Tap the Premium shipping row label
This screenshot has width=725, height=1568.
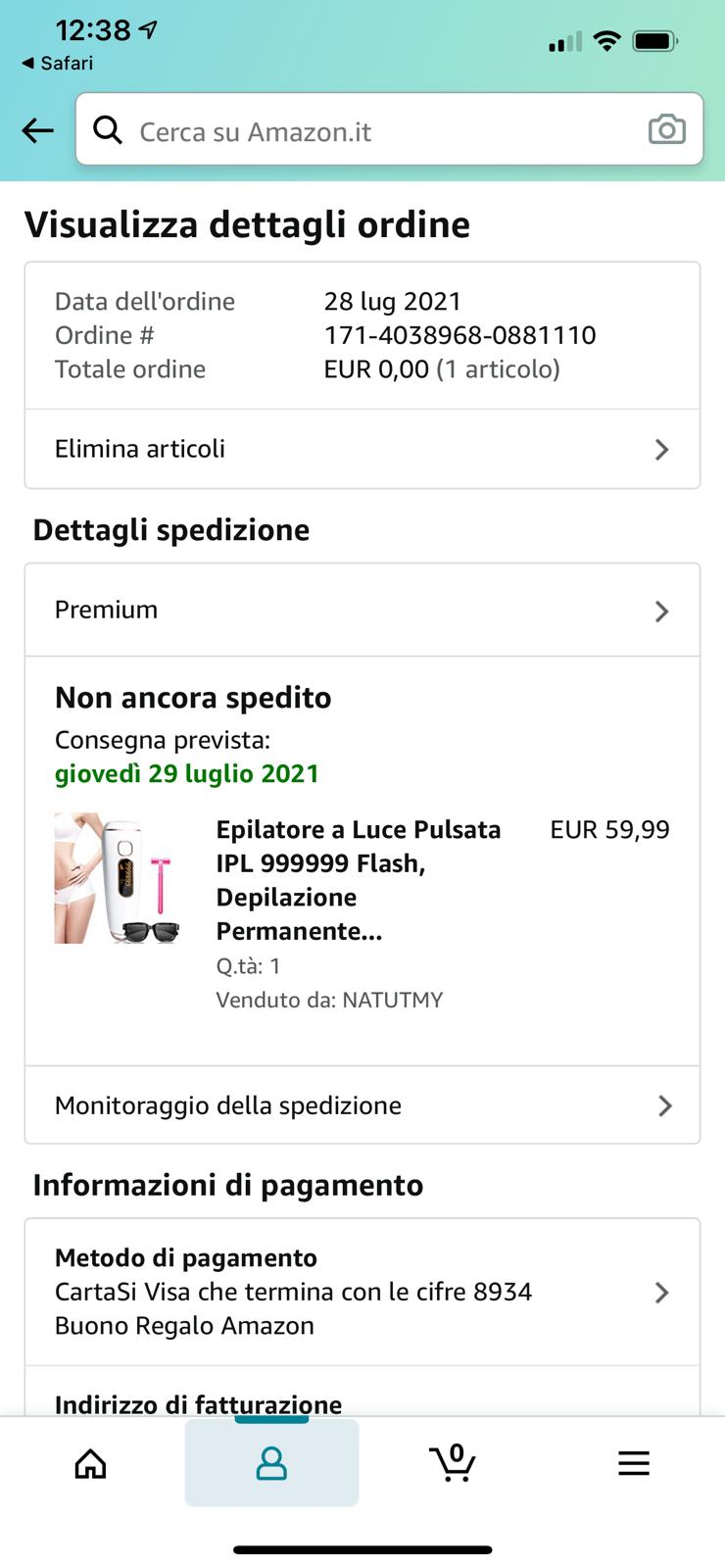click(106, 610)
